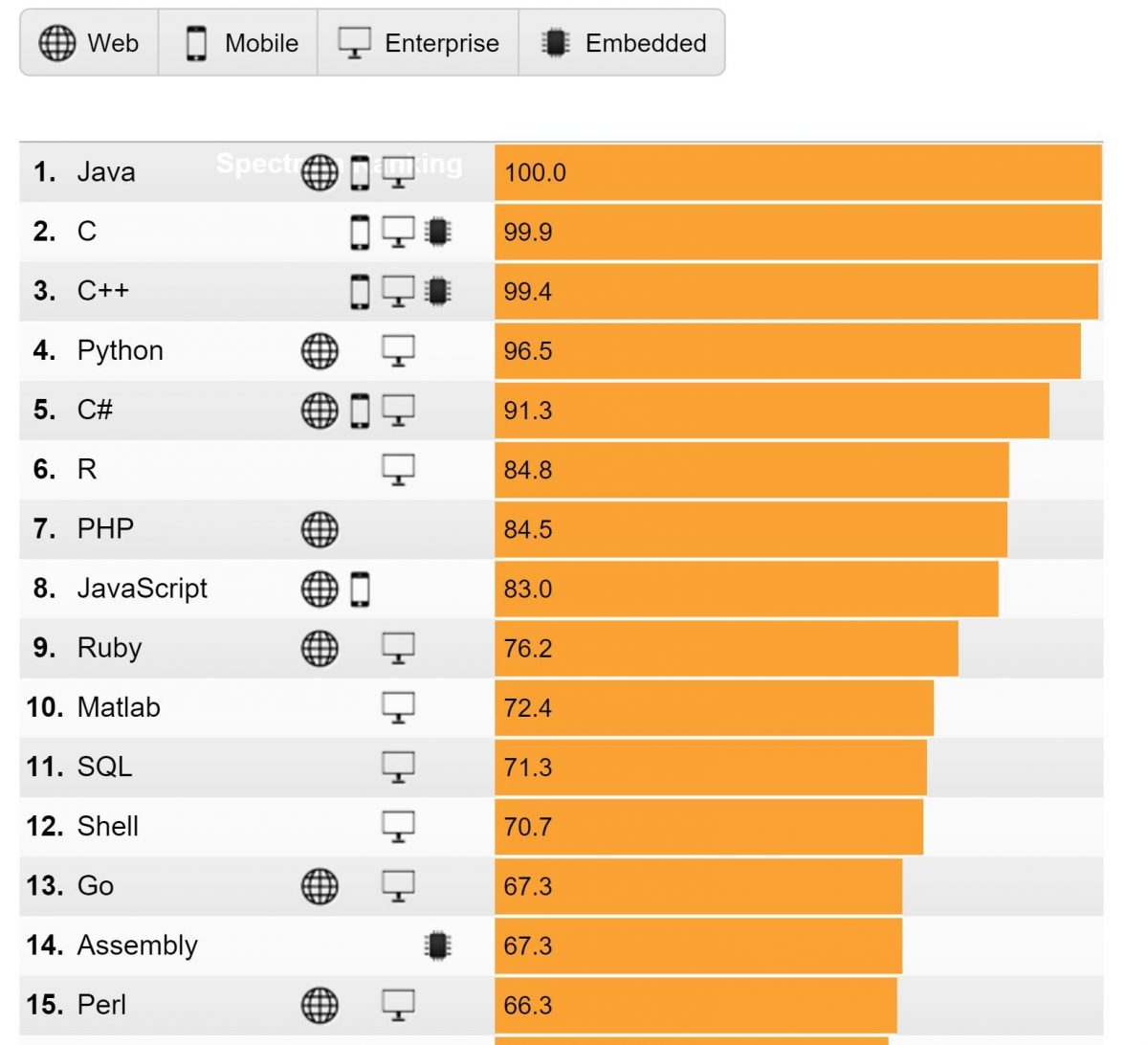Click the orange 100.0 Java score bar
This screenshot has height=1045, width=1148.
coord(798,172)
